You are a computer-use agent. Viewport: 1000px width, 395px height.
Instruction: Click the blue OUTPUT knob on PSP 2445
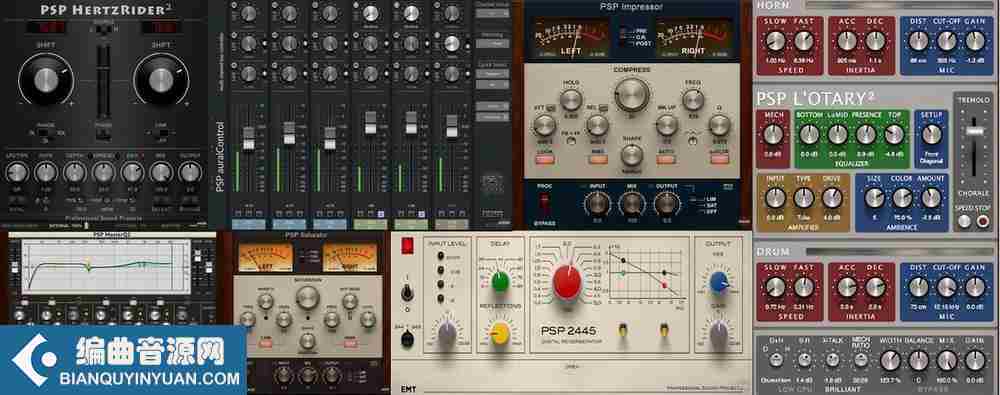point(719,281)
